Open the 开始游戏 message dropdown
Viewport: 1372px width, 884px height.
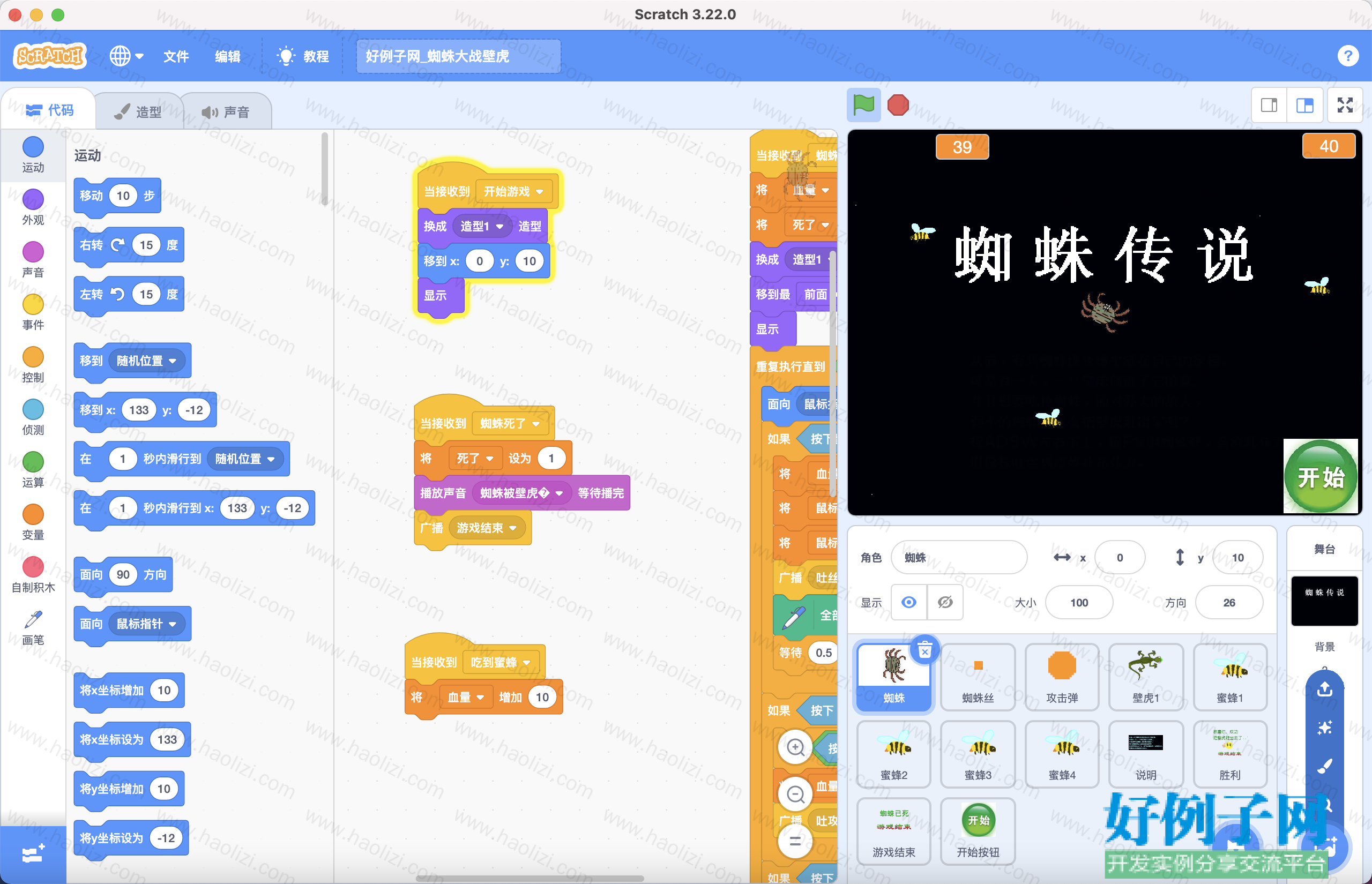[x=514, y=191]
